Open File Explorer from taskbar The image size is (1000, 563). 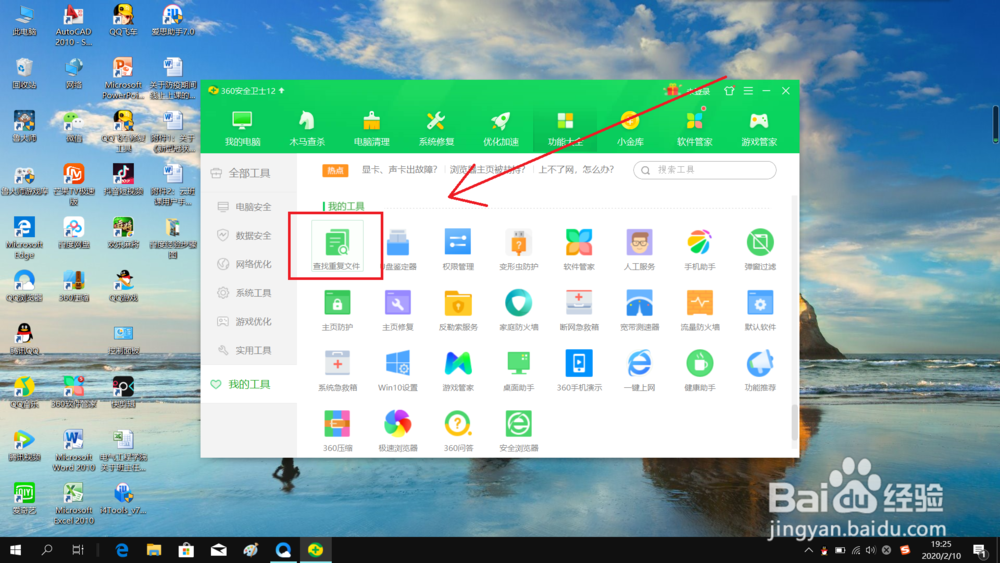tap(154, 550)
